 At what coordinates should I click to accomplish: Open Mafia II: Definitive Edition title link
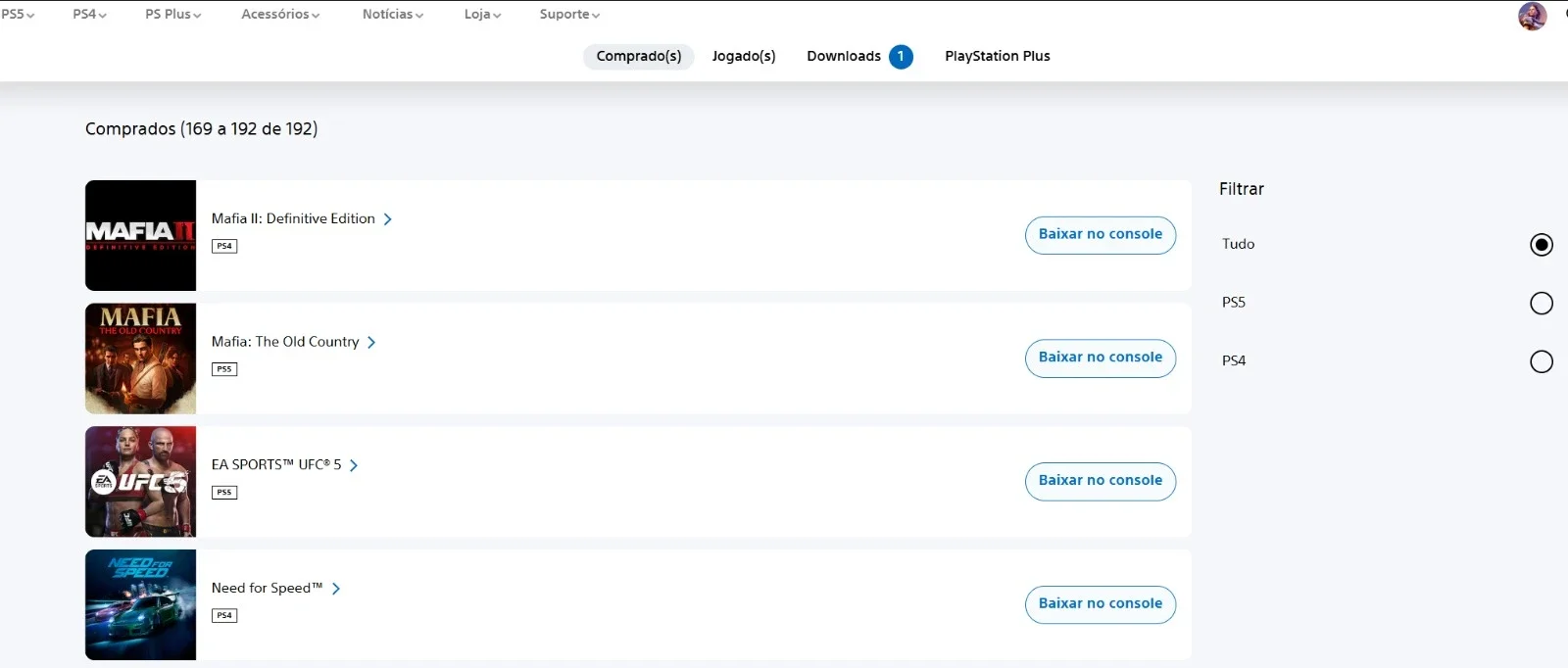coord(293,219)
